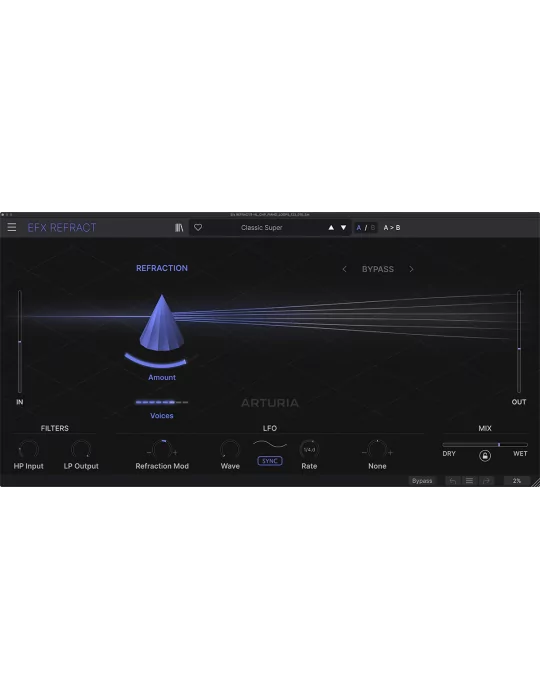Click the OUT level meter
Image resolution: width=540 pixels, height=700 pixels.
pos(519,342)
